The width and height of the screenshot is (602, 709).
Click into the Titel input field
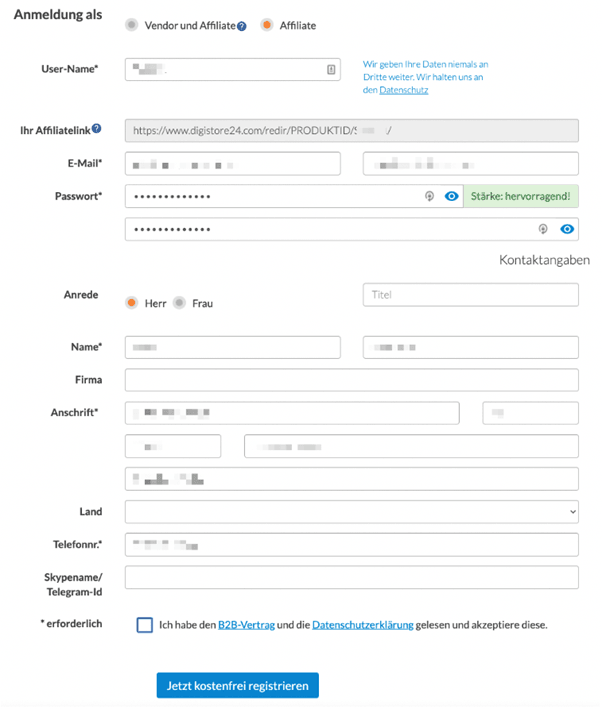470,295
